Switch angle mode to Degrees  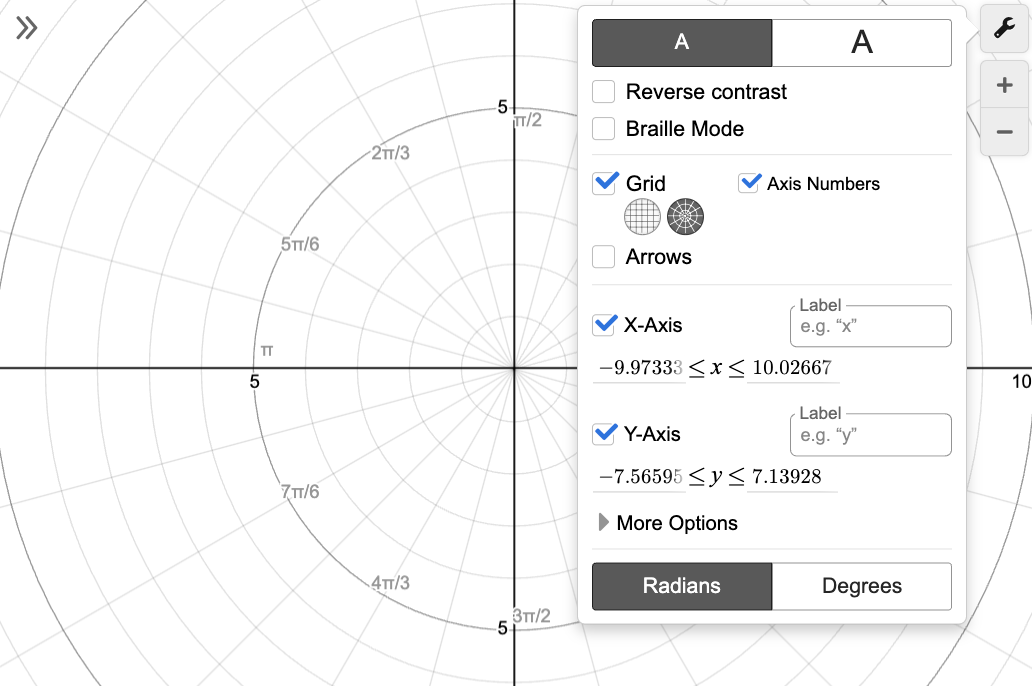point(861,586)
